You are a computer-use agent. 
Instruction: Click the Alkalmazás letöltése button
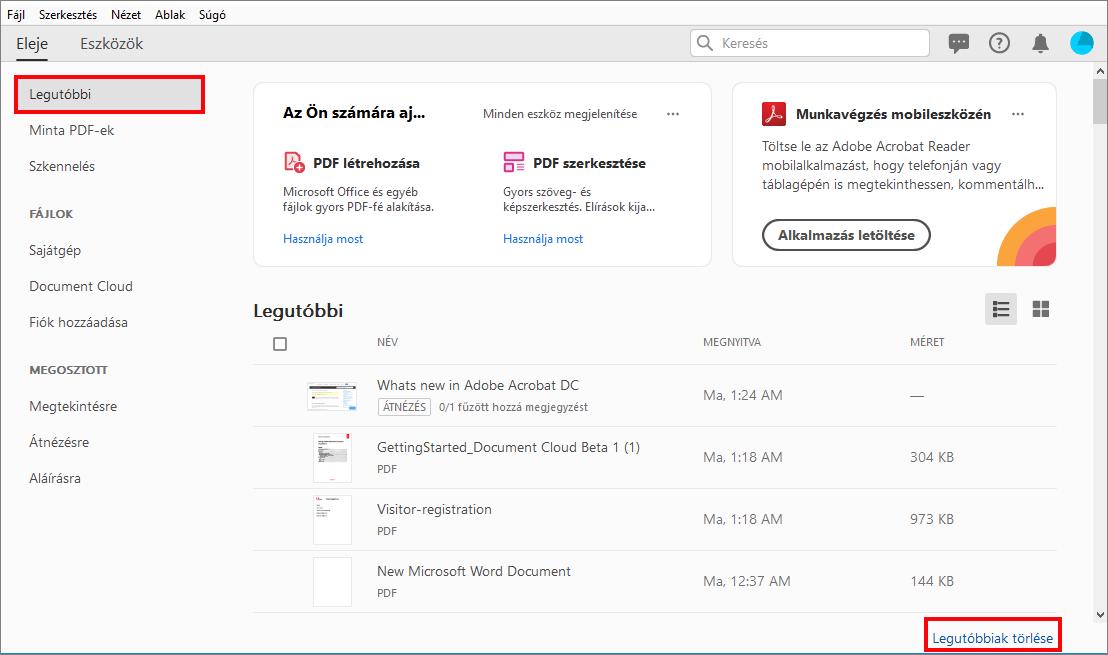(x=846, y=235)
